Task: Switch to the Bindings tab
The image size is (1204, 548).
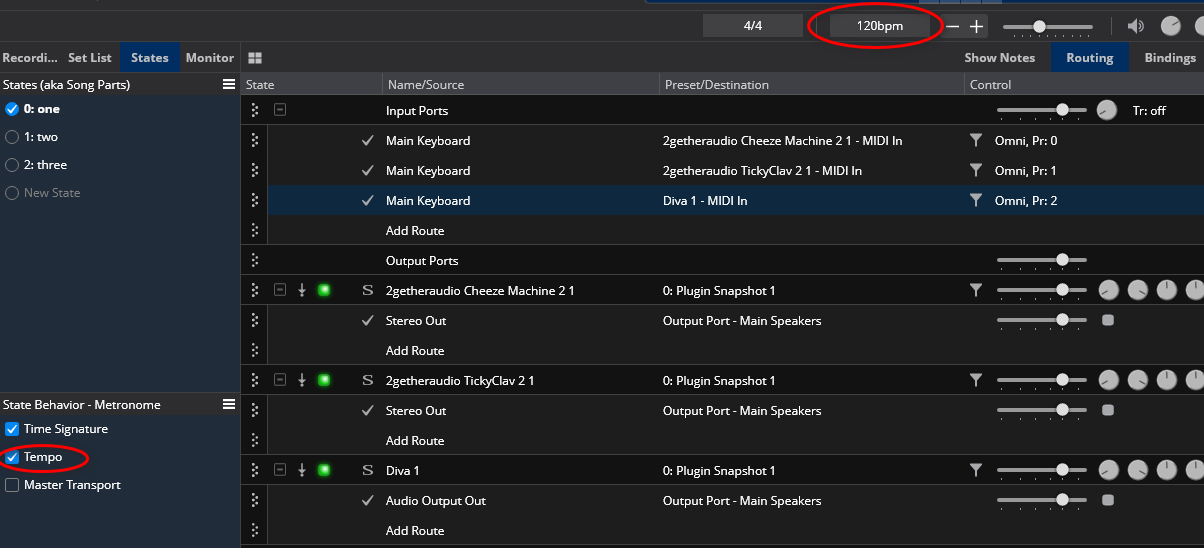Action: [x=1169, y=58]
